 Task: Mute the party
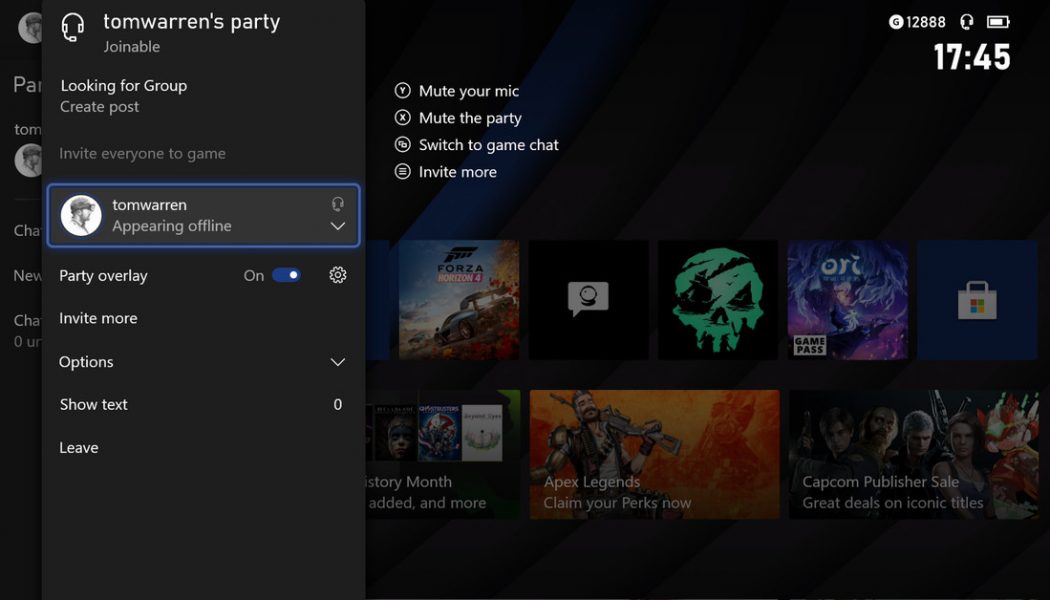click(x=466, y=117)
